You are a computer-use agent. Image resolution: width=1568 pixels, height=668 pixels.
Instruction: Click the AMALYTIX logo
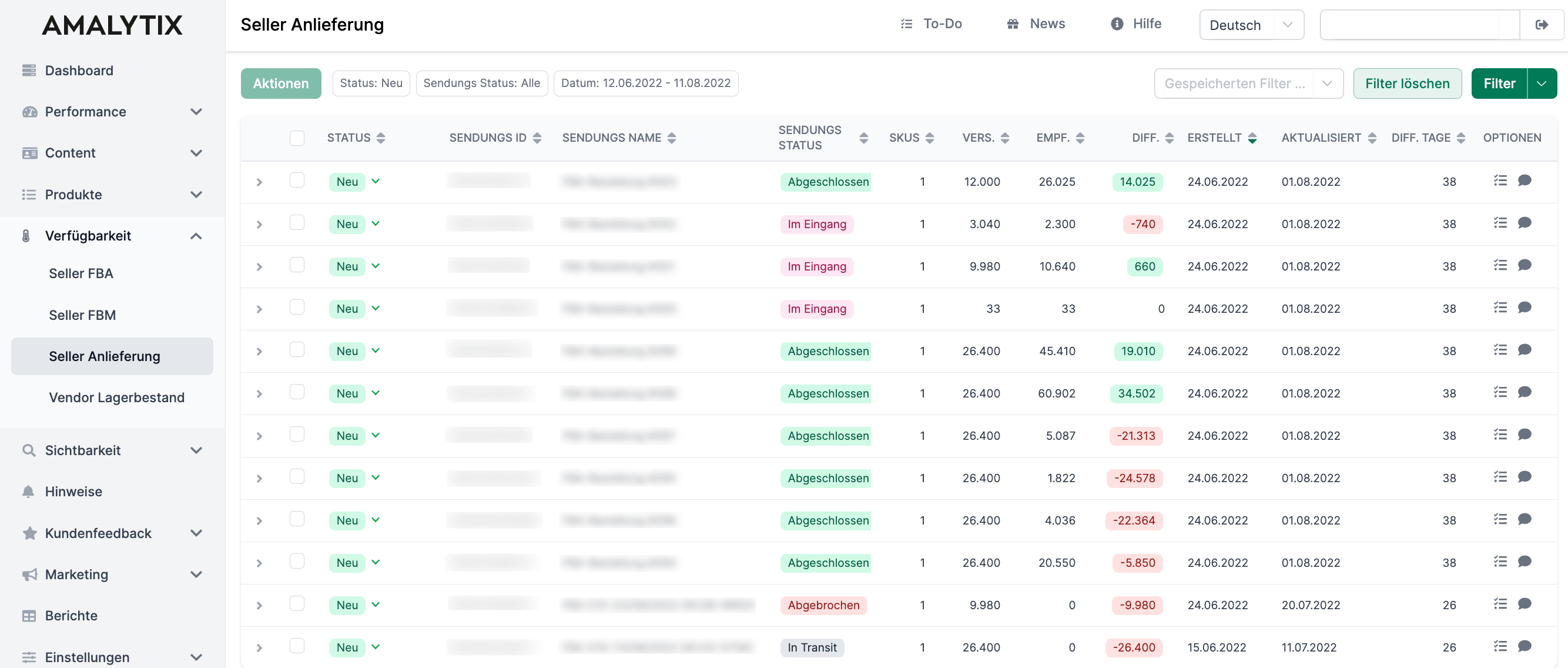[x=112, y=25]
